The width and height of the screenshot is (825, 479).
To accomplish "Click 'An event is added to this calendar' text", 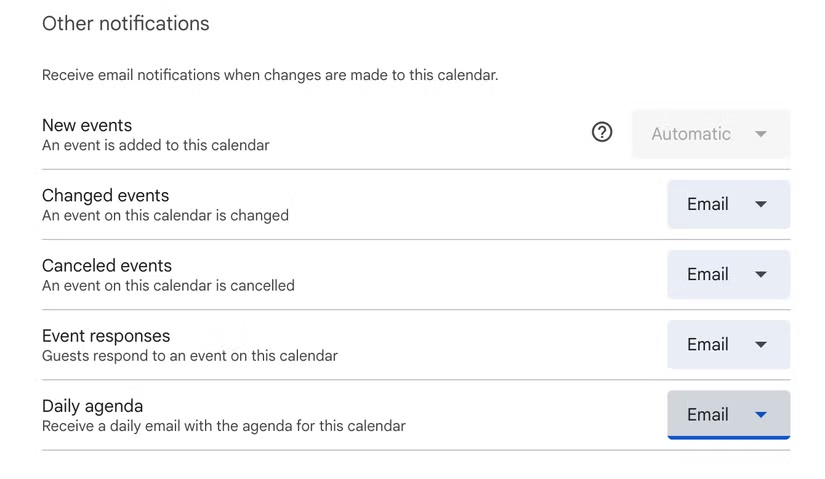I will (x=156, y=145).
